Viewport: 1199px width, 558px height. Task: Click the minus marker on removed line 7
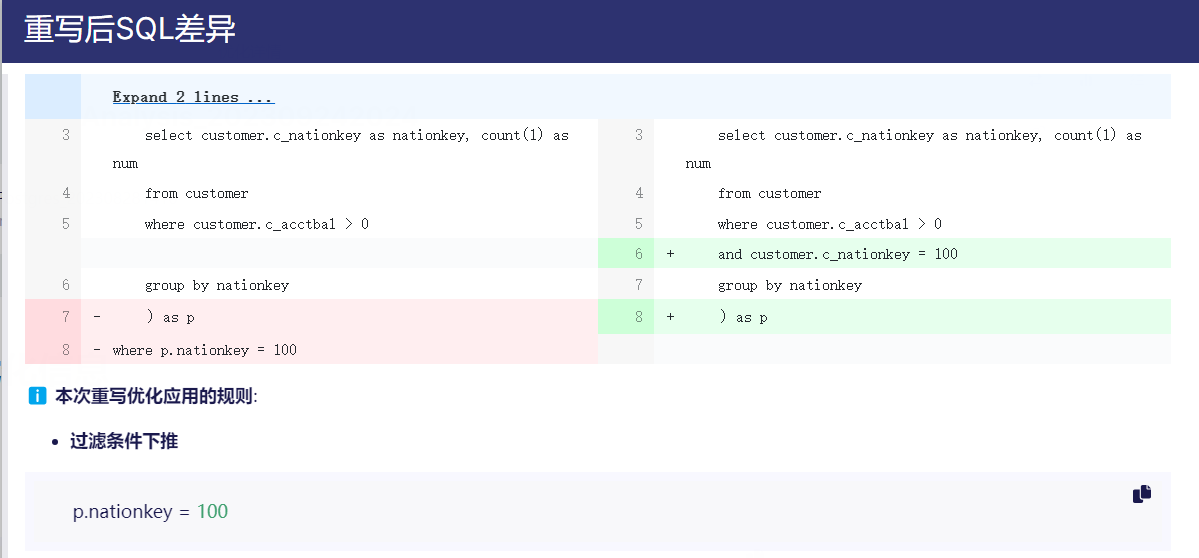pos(97,317)
